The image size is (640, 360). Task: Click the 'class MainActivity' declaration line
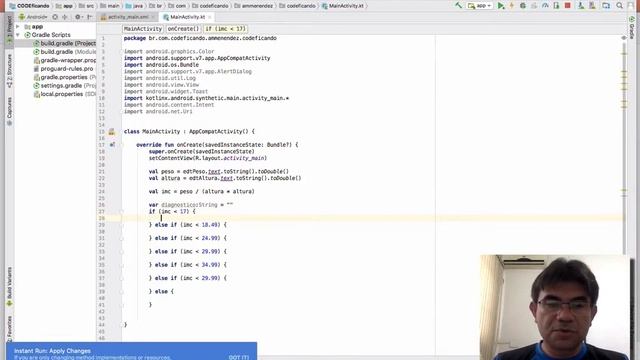[189, 131]
